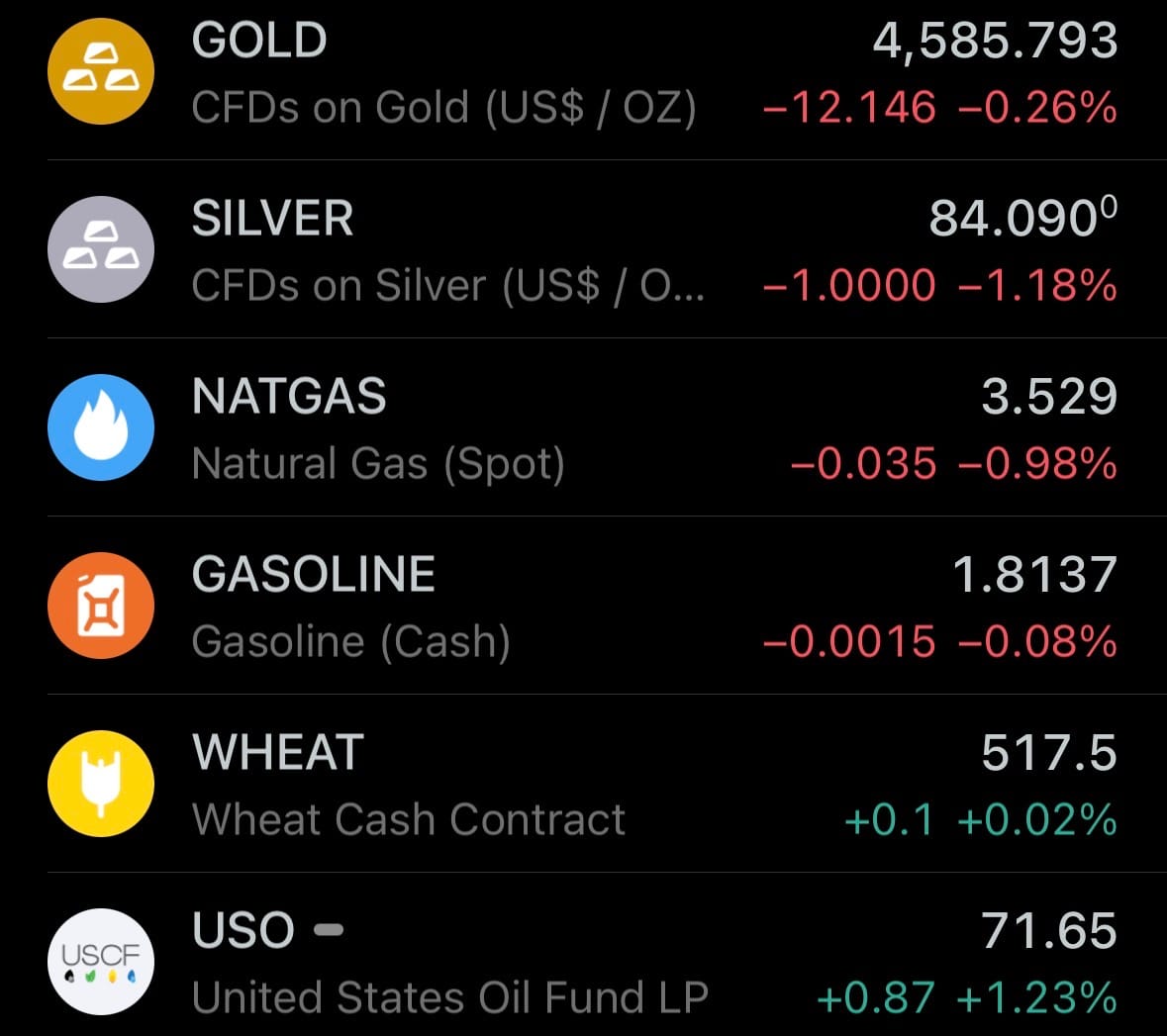Open the SILVER symbol name
The width and height of the screenshot is (1167, 1036).
tap(272, 219)
